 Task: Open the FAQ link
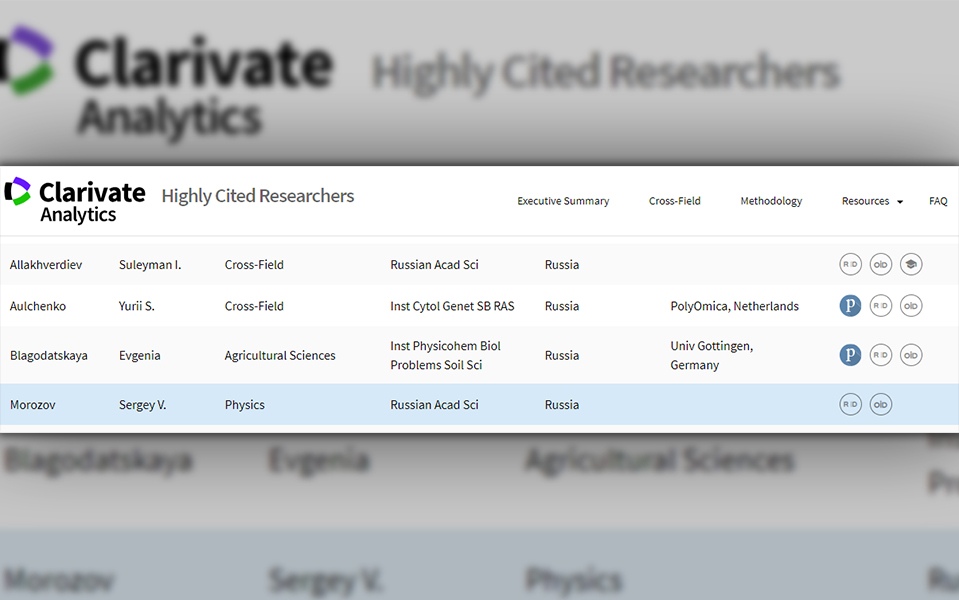pos(938,201)
